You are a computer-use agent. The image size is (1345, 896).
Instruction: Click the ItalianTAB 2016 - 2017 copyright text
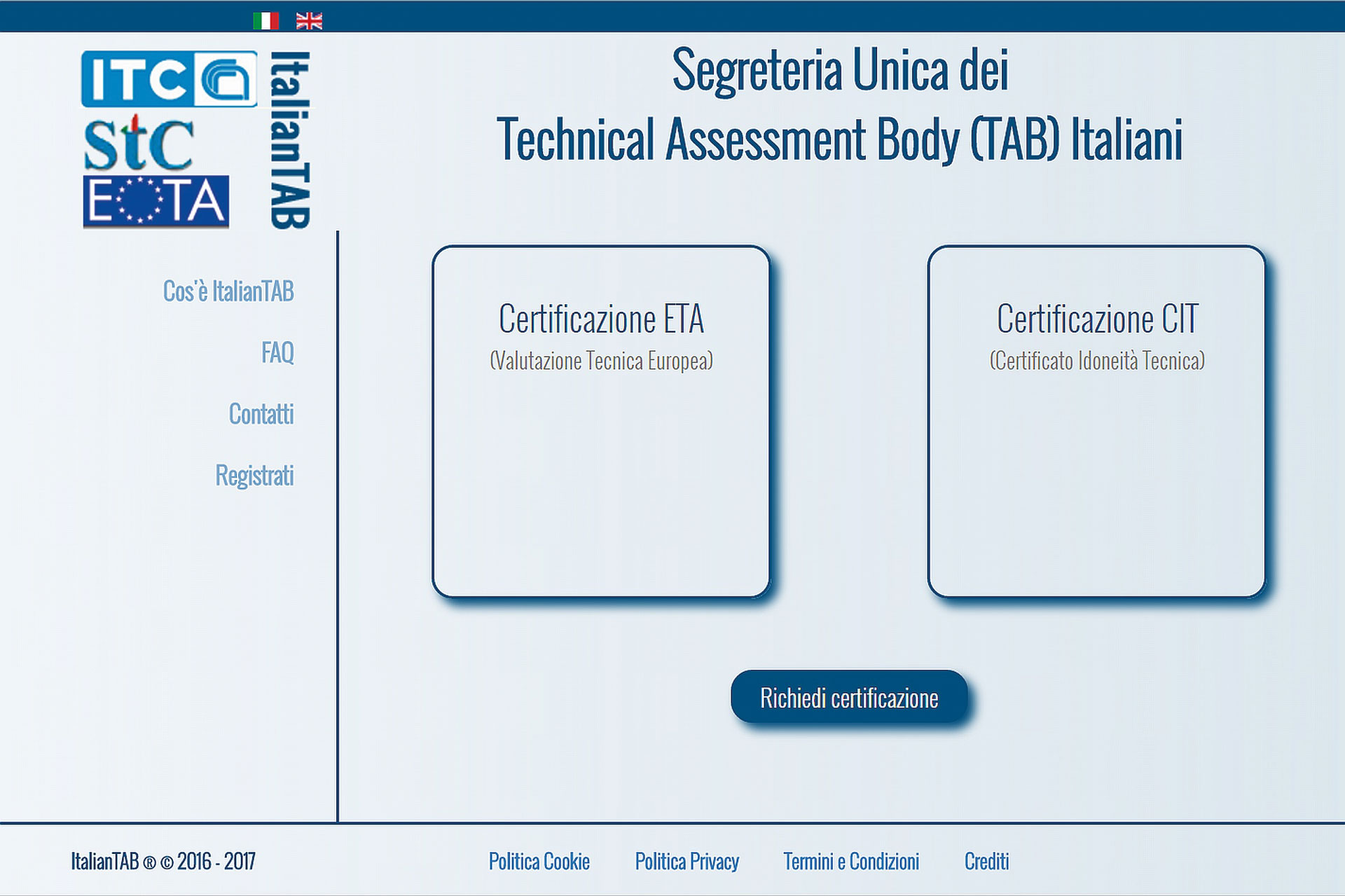[x=163, y=861]
